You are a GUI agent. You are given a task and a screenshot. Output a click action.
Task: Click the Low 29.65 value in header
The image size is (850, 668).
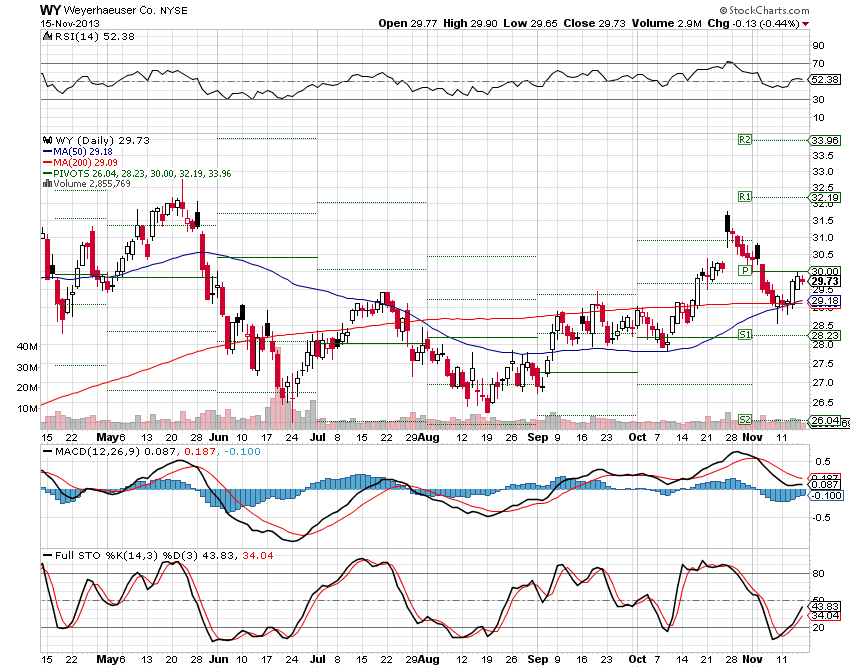[x=530, y=23]
